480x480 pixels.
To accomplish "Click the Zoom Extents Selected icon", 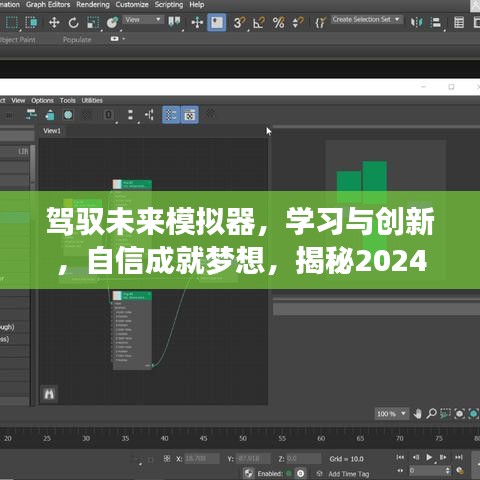I will pyautogui.click(x=473, y=414).
